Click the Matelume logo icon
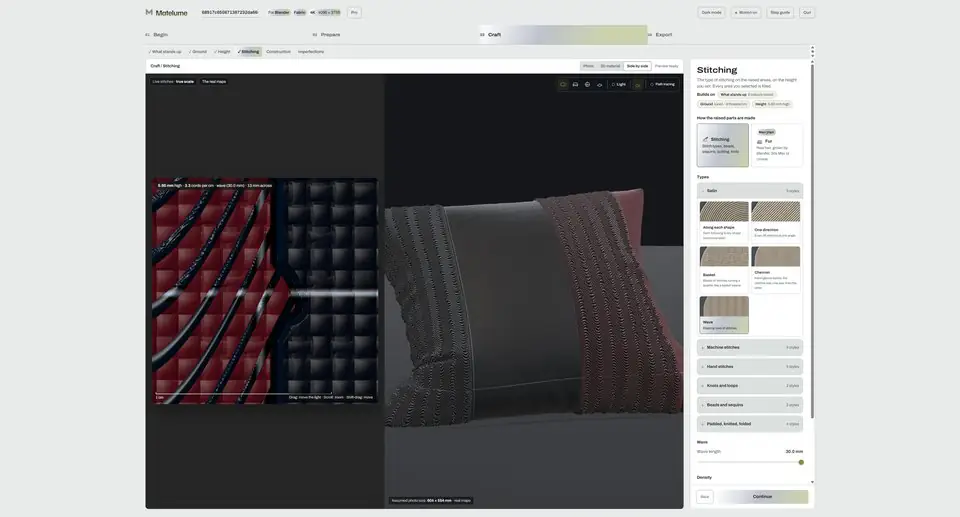 click(149, 12)
